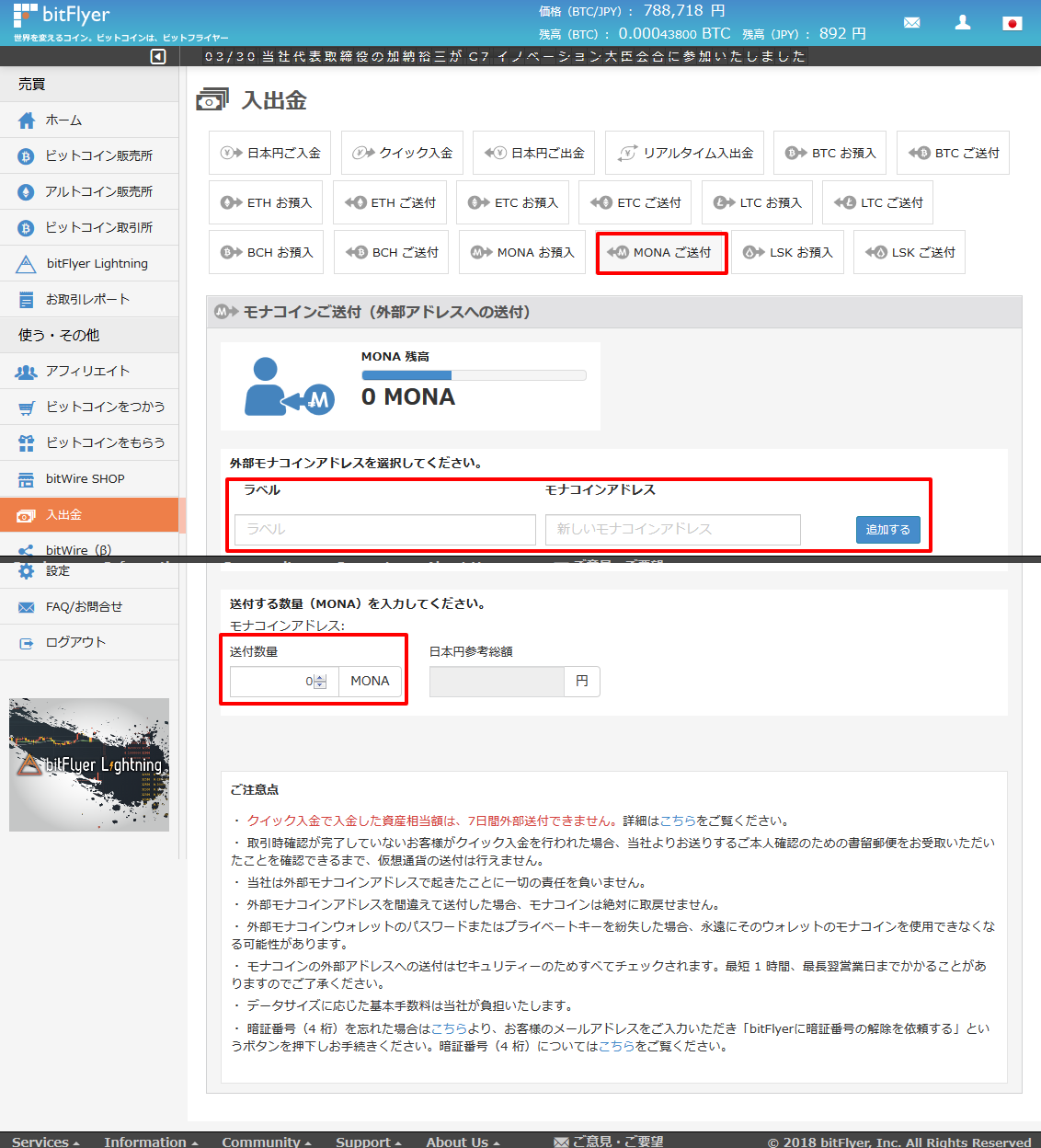1041x1148 pixels.
Task: Expand the Community footer menu
Action: point(267,1142)
